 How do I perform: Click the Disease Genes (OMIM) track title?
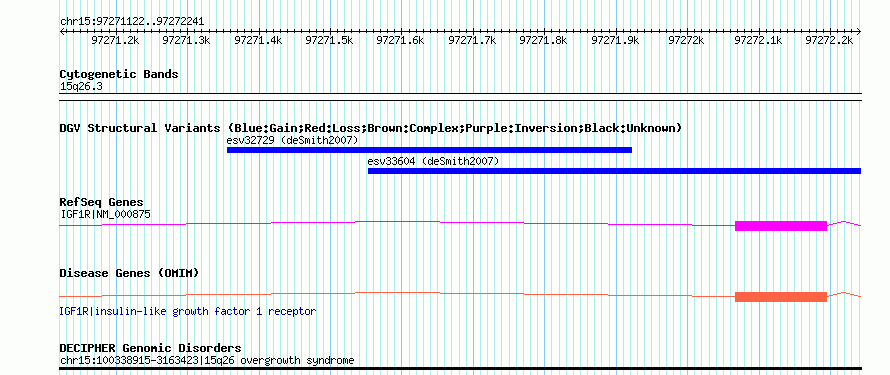(129, 273)
